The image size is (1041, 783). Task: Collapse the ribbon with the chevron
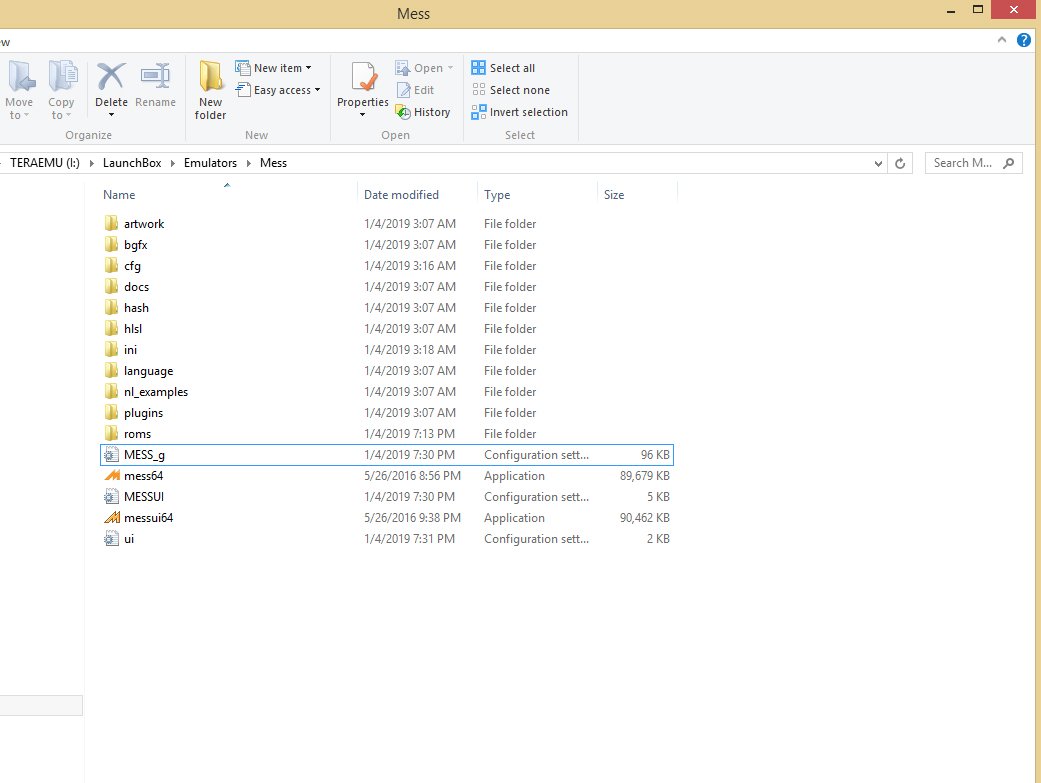point(1002,41)
